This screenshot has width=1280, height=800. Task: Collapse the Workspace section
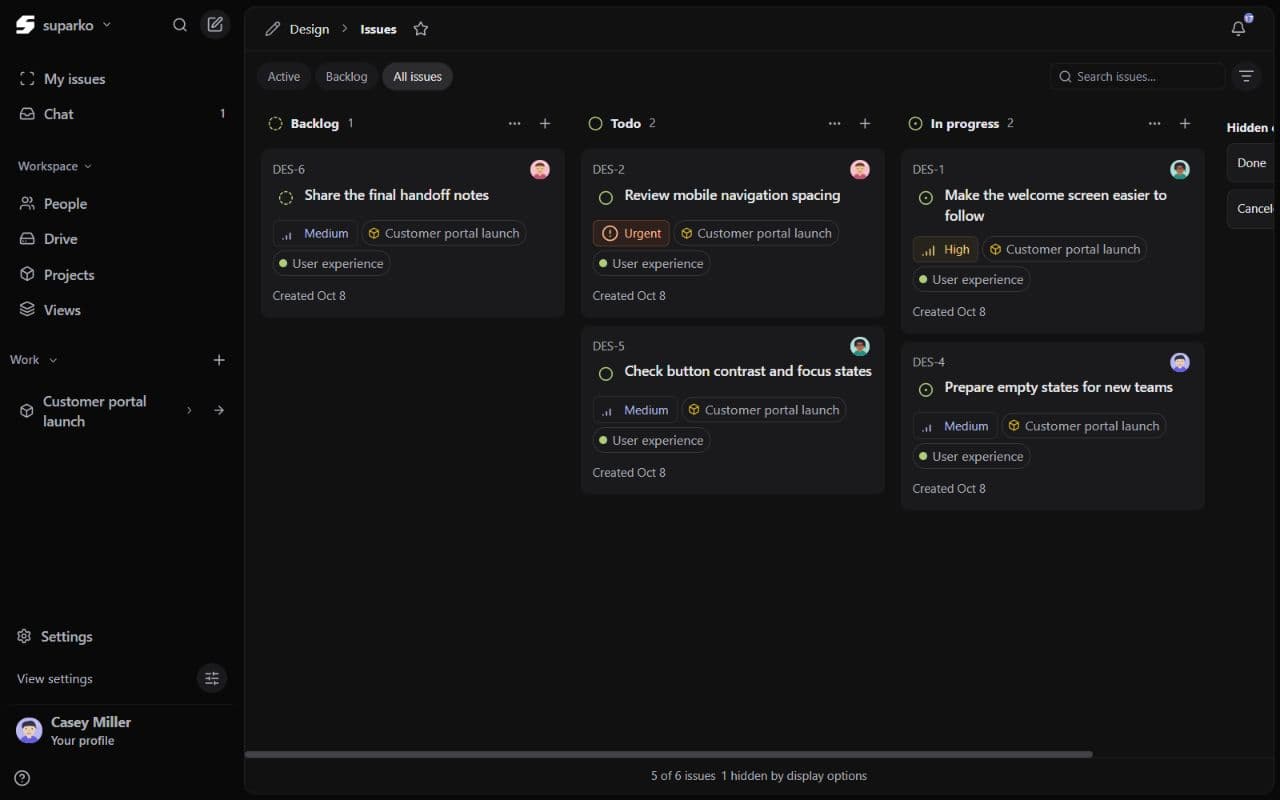pyautogui.click(x=54, y=166)
